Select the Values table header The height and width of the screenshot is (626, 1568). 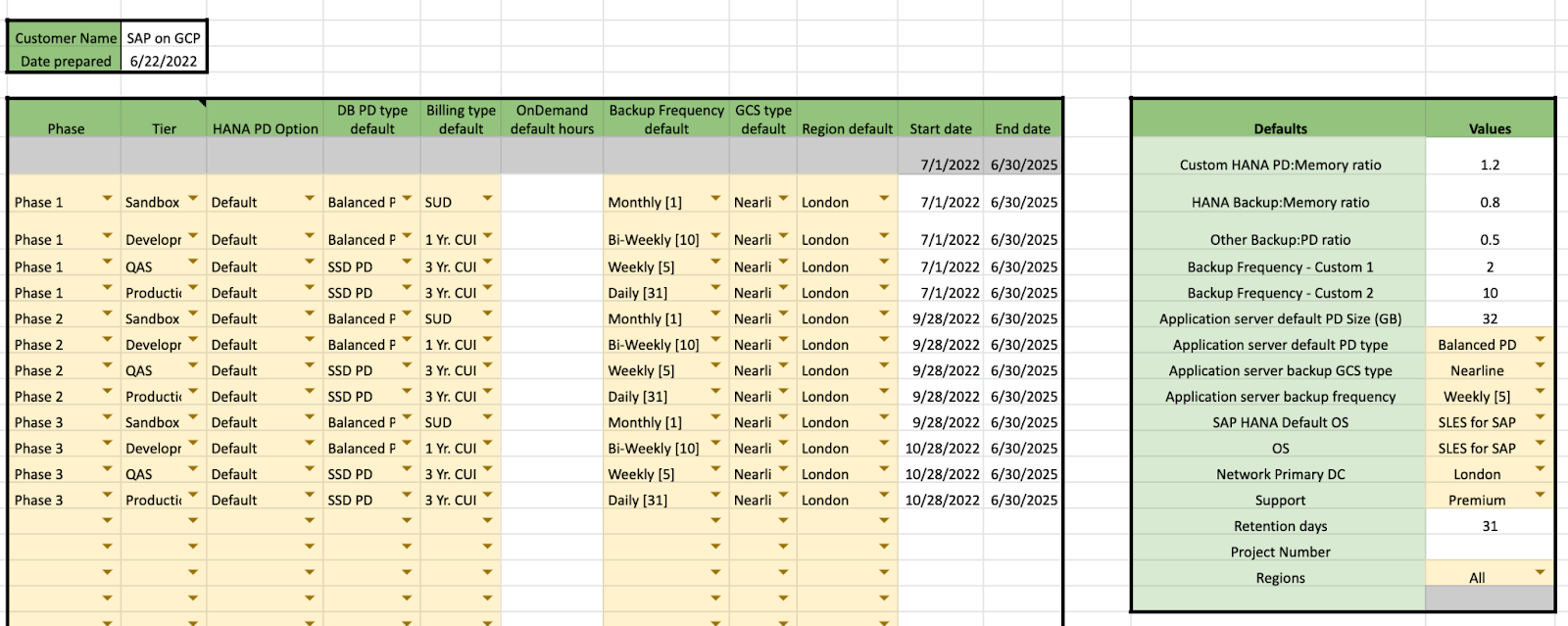coord(1490,119)
